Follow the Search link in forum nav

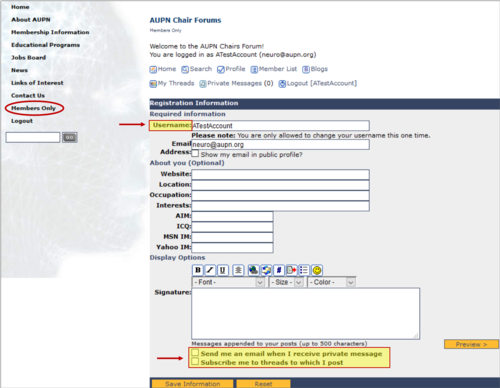coord(201,69)
